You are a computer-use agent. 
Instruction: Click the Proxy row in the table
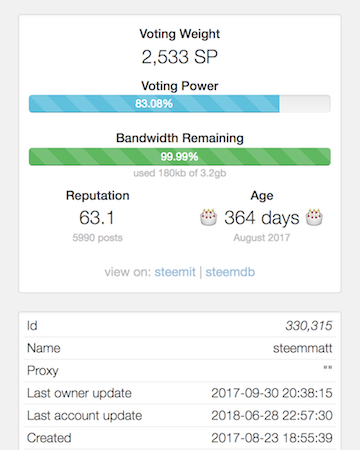click(180, 371)
